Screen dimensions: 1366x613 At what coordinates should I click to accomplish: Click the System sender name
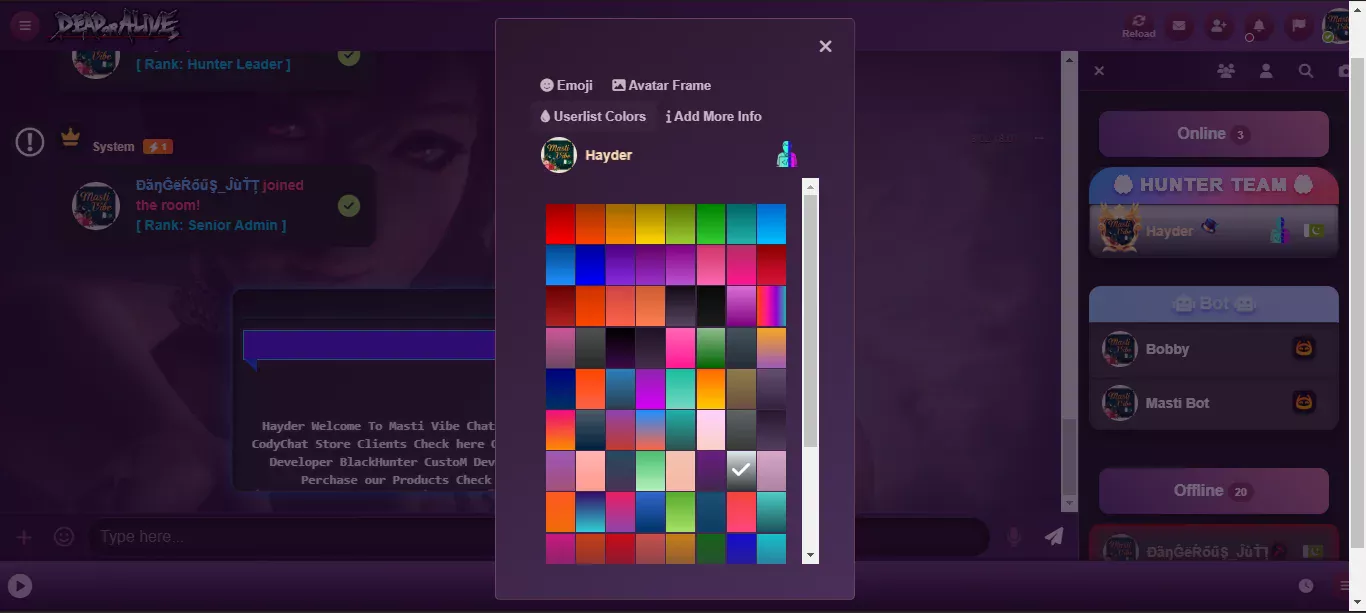(x=113, y=147)
